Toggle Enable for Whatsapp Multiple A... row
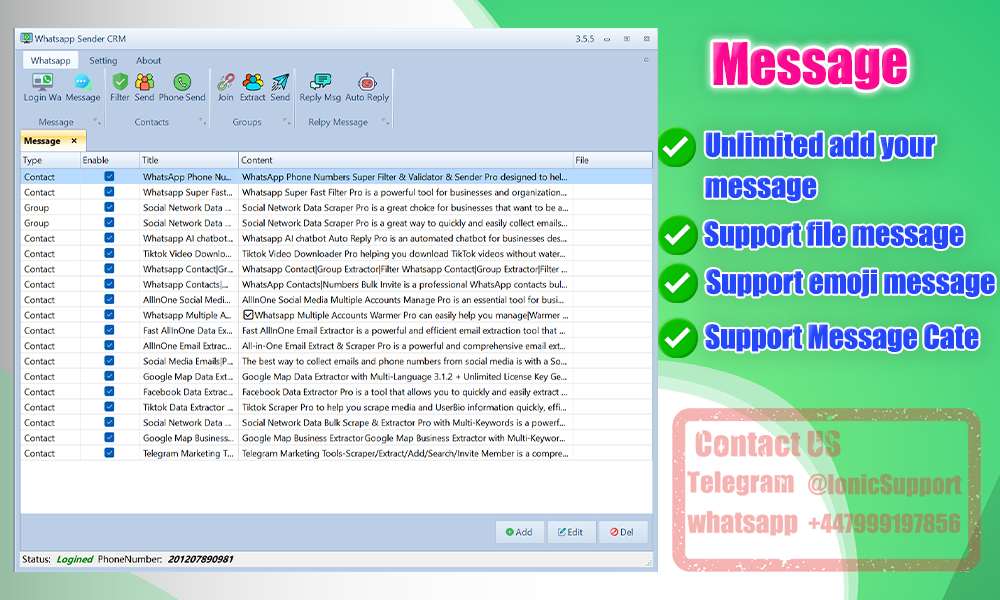1000x600 pixels. [x=109, y=314]
